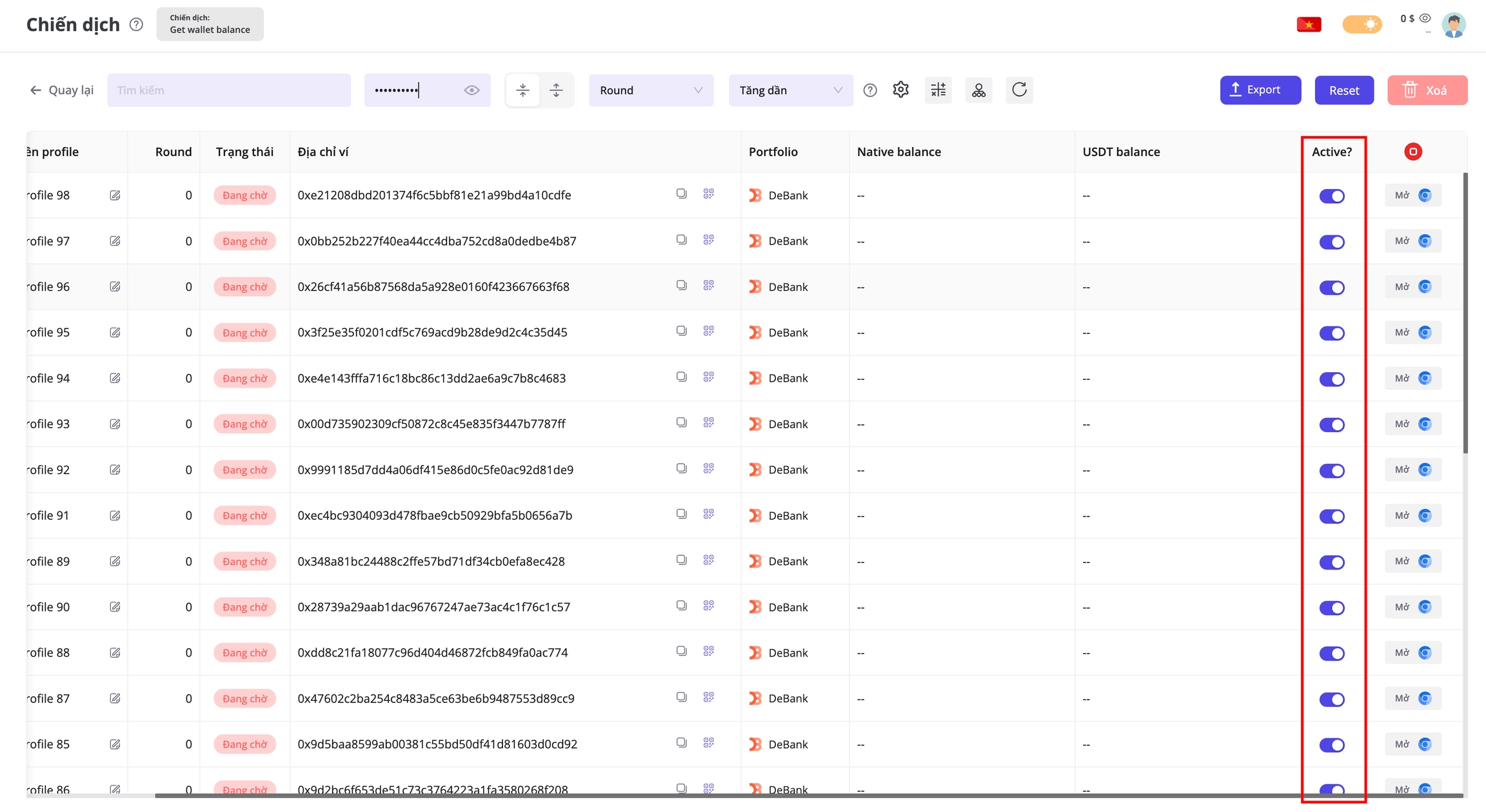1486x812 pixels.
Task: Show QR code for profile 97 wallet
Action: pos(708,239)
